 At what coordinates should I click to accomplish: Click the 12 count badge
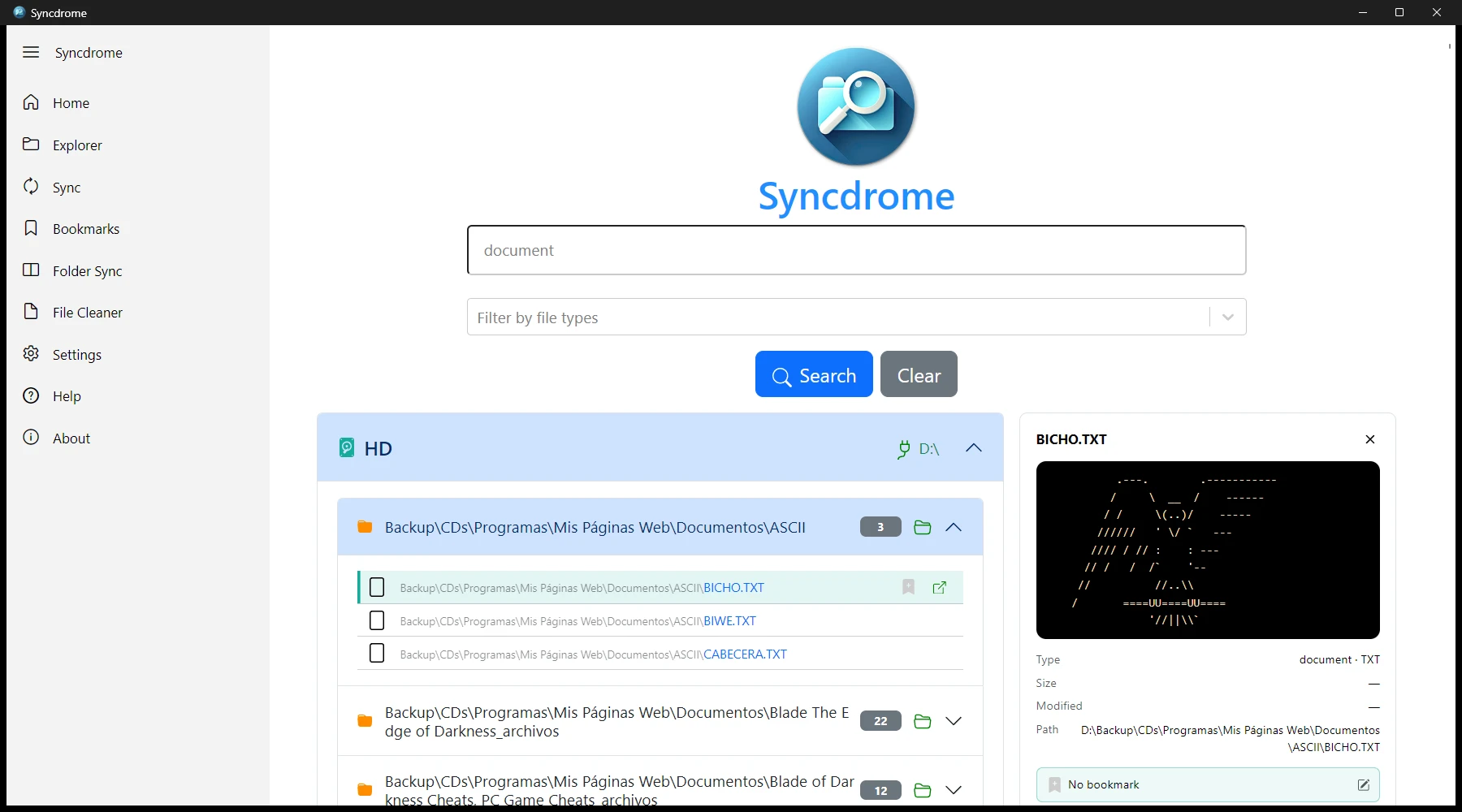[x=880, y=790]
